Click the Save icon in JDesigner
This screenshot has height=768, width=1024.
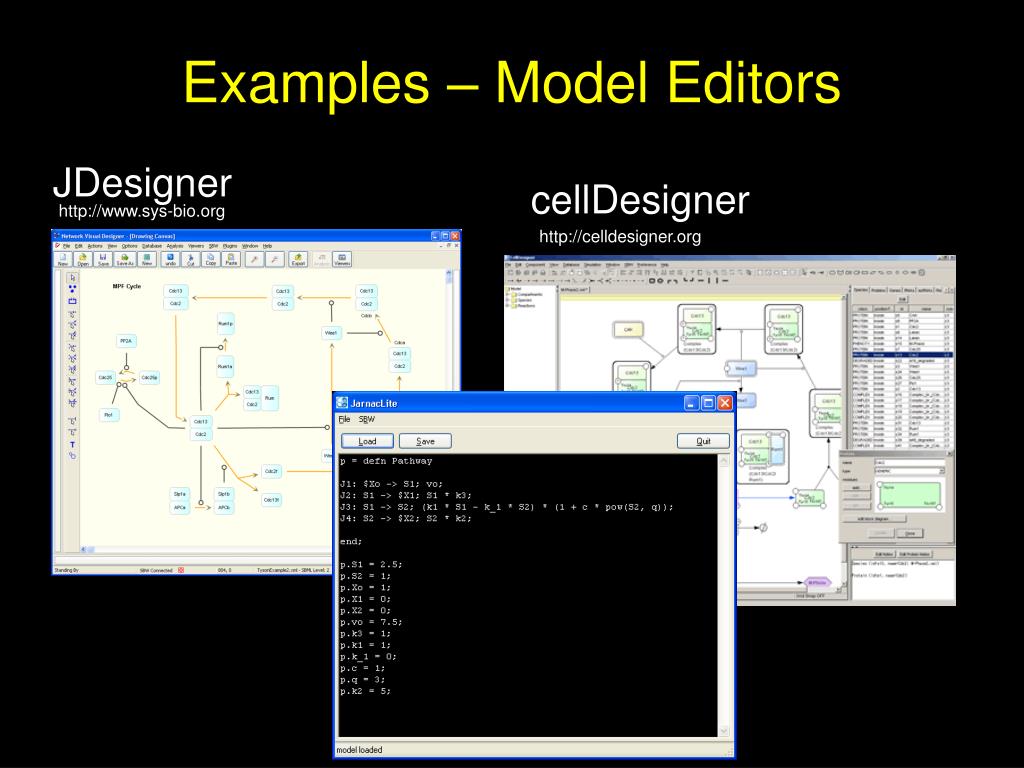click(x=103, y=260)
